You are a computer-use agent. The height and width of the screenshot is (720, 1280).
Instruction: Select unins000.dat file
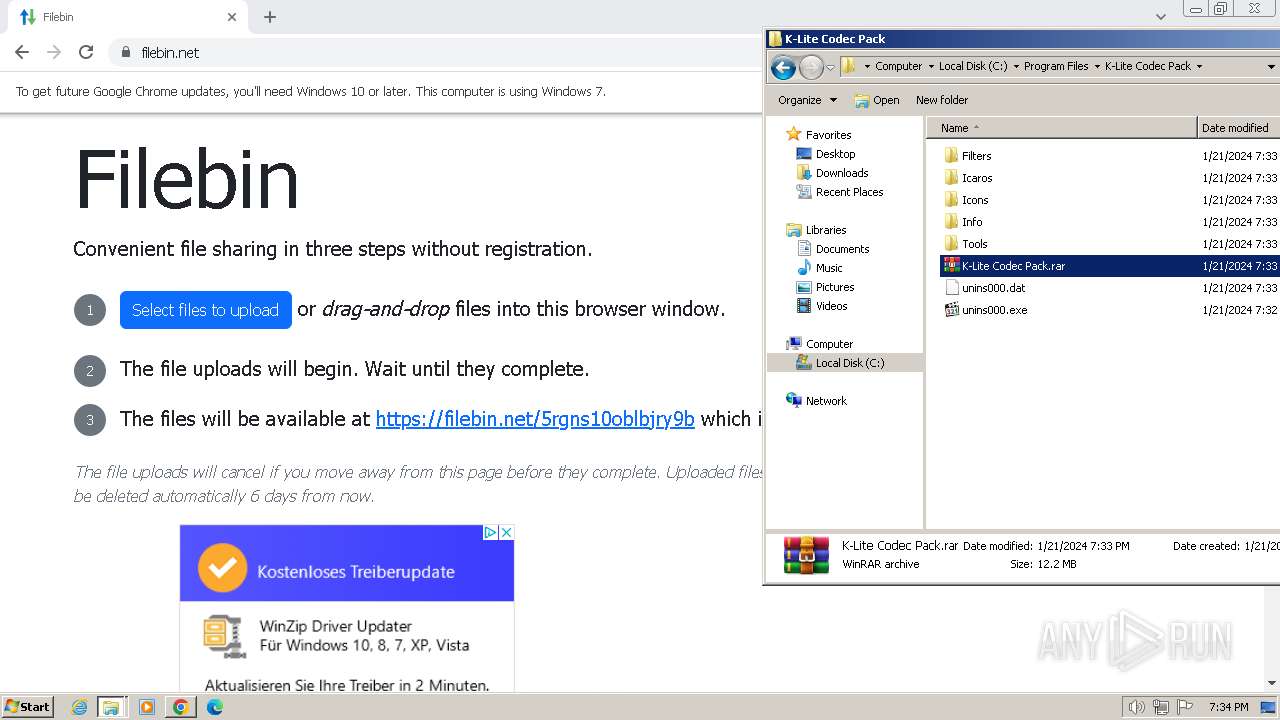pyautogui.click(x=985, y=288)
